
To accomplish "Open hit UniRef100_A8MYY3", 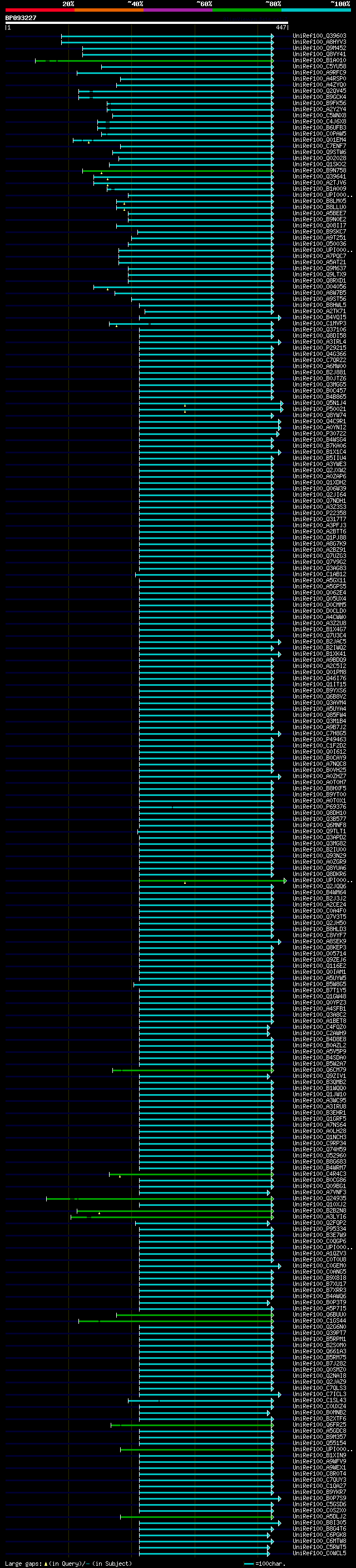I will [319, 42].
